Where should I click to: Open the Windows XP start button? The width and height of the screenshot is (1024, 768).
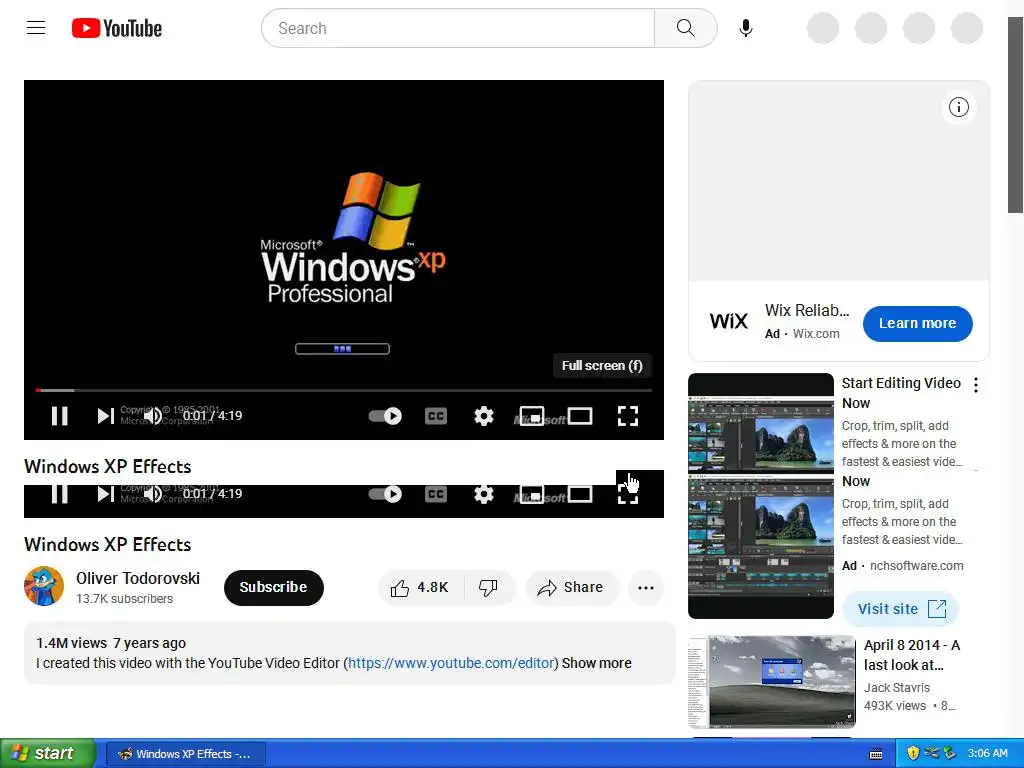[x=48, y=753]
